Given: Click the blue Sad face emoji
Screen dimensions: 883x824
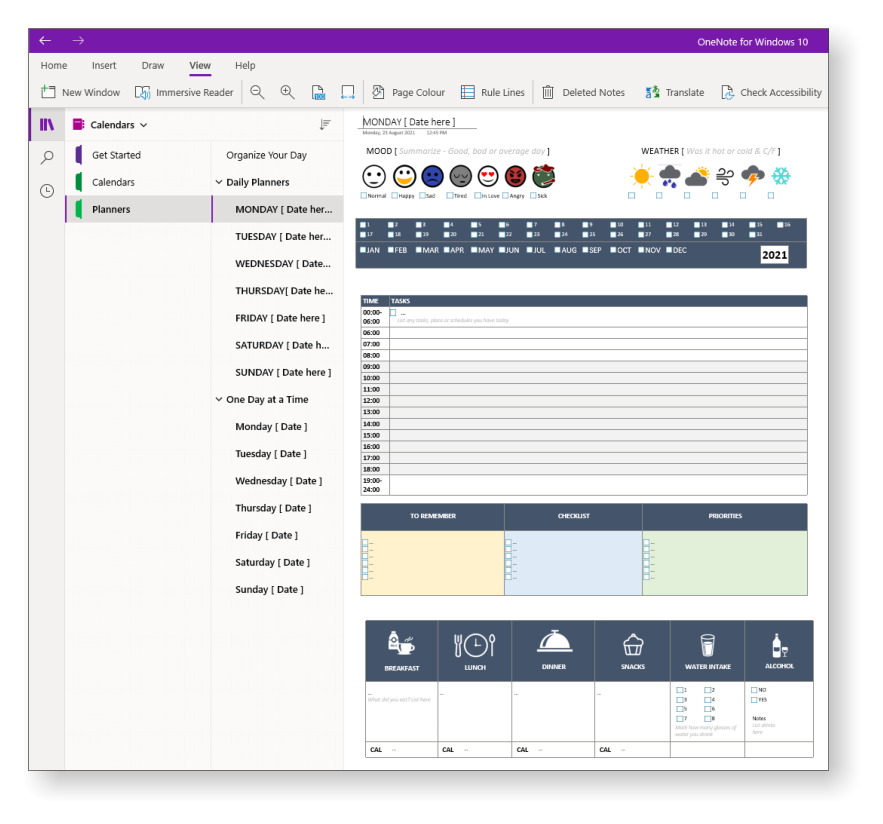Looking at the screenshot, I should coord(432,176).
